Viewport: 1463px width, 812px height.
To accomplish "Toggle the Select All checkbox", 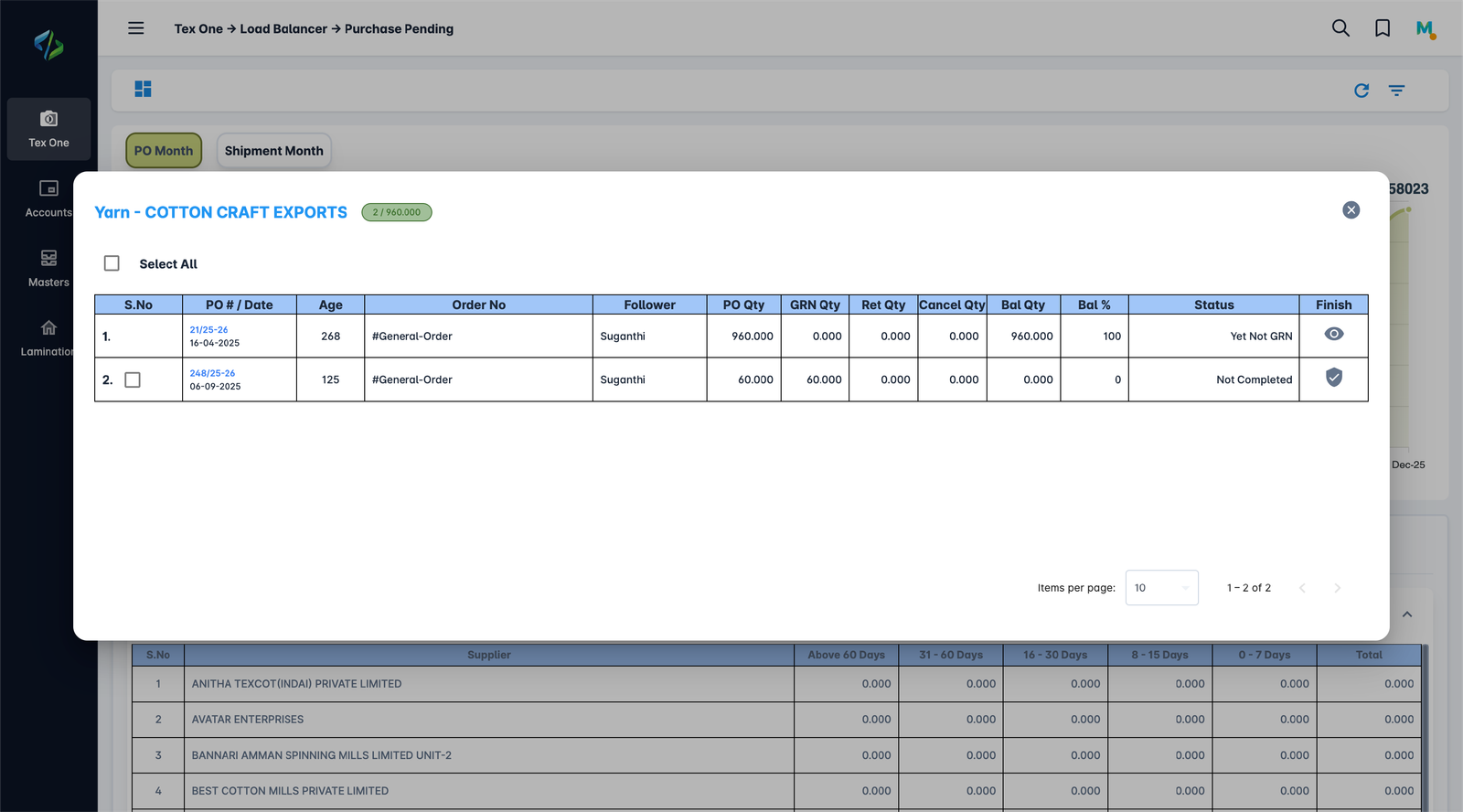I will click(112, 263).
